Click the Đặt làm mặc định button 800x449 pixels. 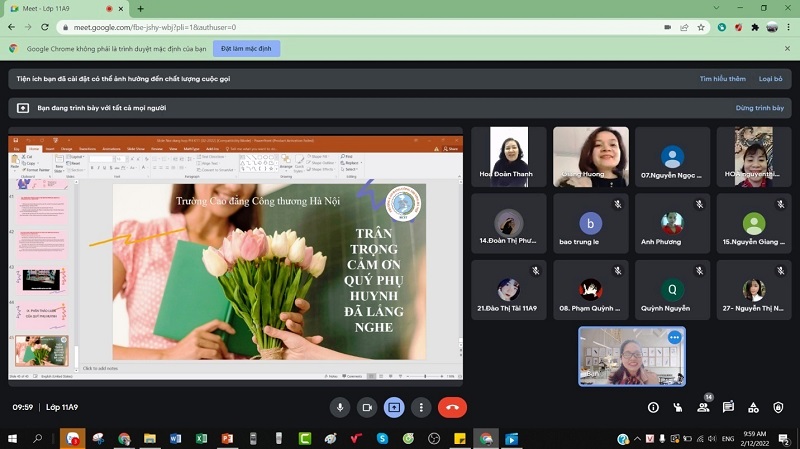coord(245,48)
